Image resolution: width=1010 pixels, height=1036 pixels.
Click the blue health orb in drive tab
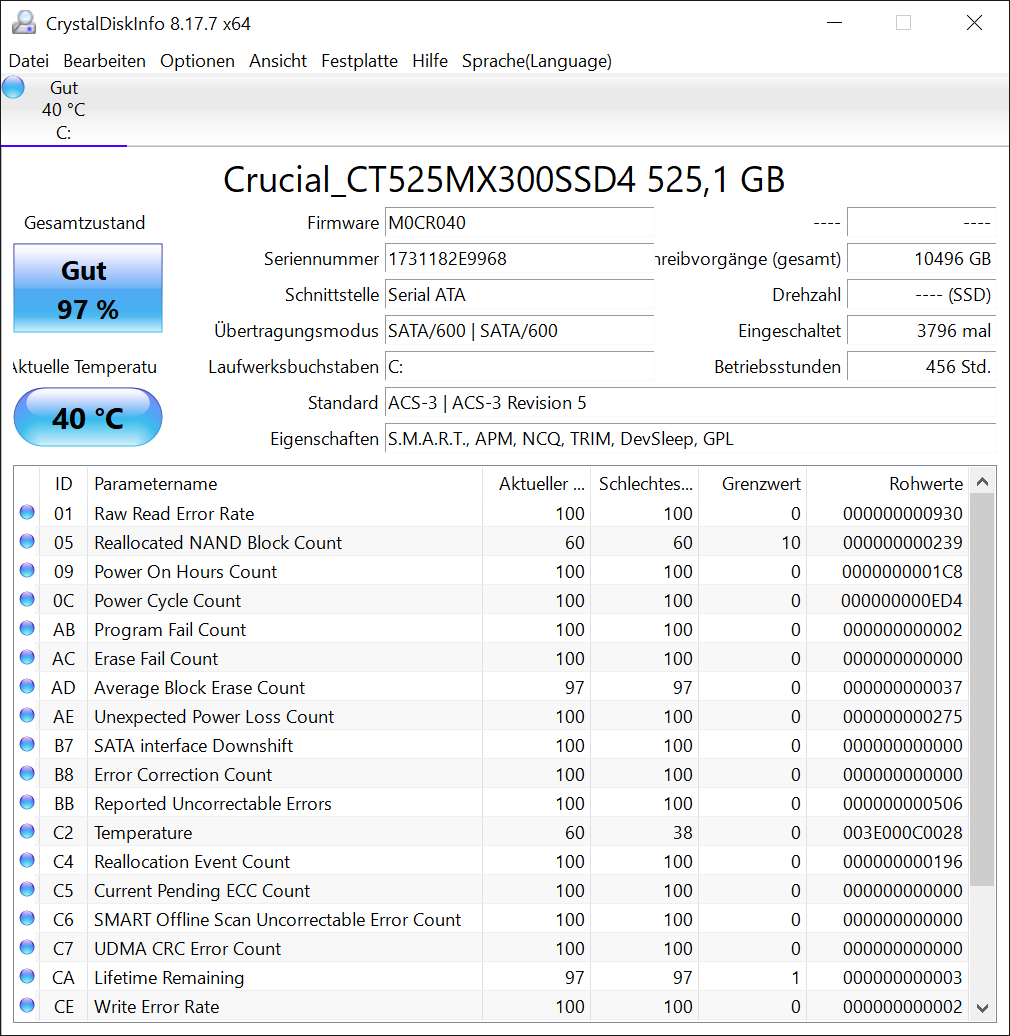pos(13,87)
